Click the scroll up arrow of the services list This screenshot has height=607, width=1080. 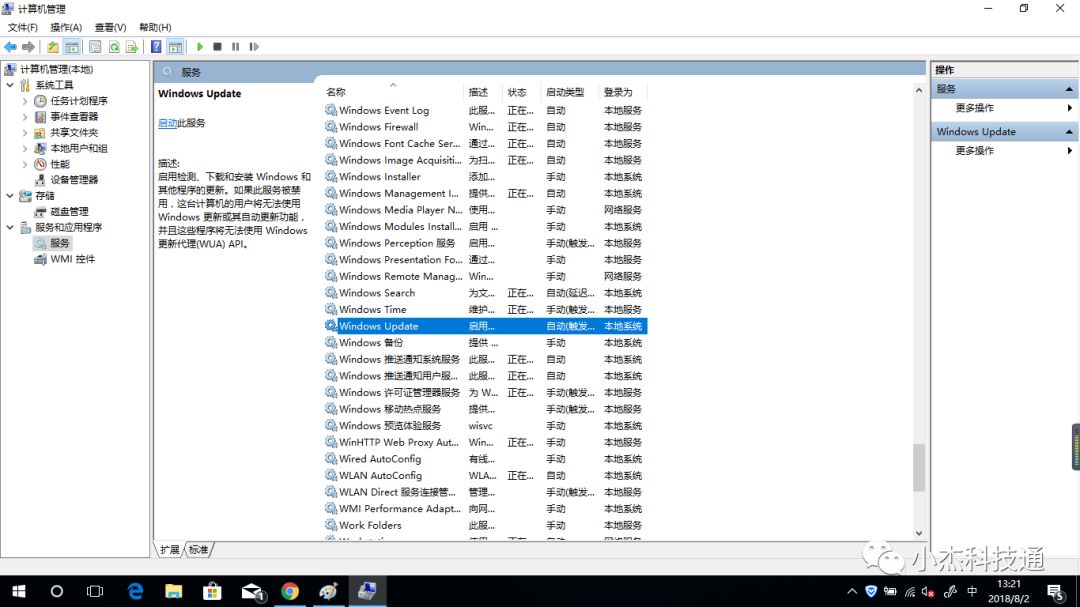919,90
